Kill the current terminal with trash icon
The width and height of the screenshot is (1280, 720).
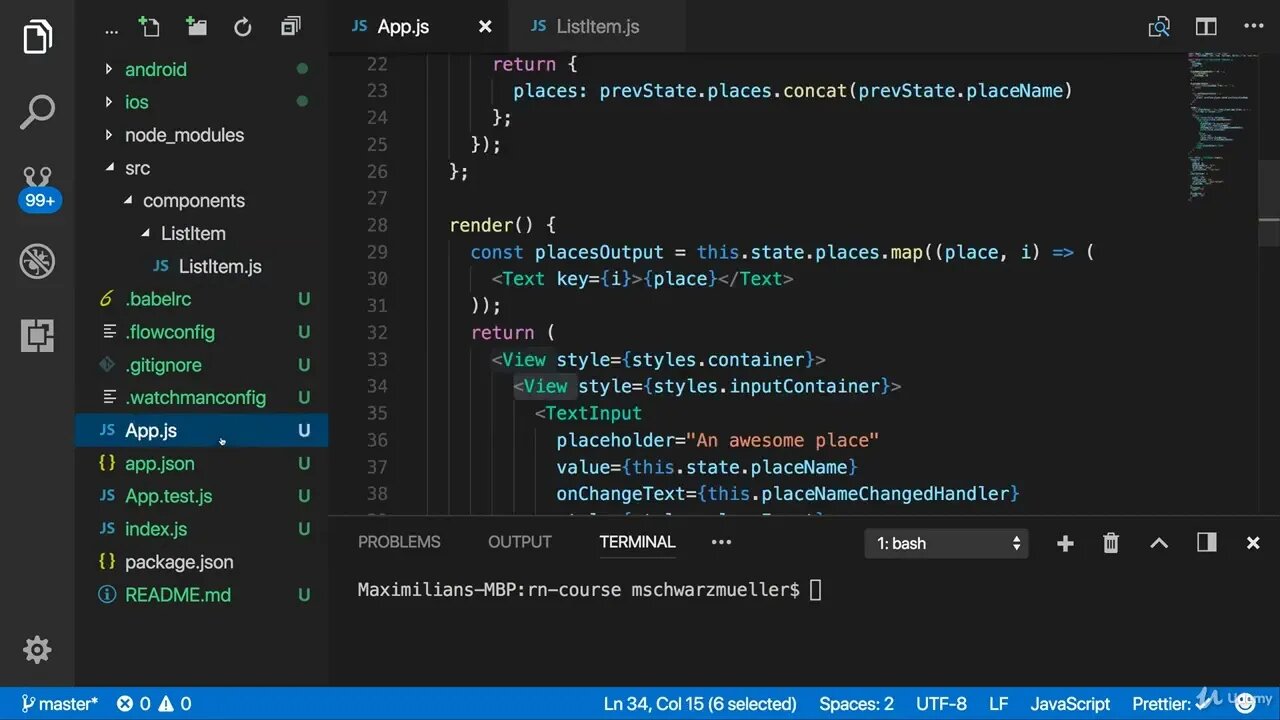(1111, 543)
